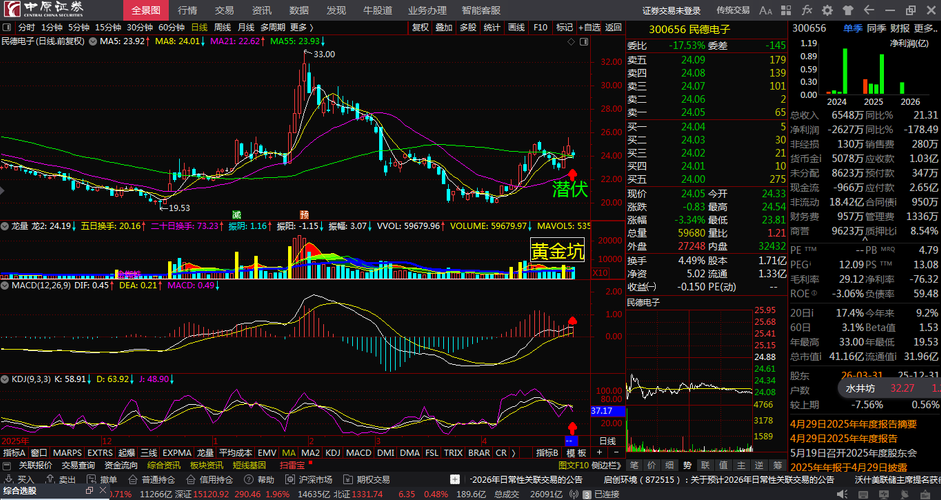941x500 pixels.
Task: Toggle 多股 multi-stock view
Action: coord(468,27)
